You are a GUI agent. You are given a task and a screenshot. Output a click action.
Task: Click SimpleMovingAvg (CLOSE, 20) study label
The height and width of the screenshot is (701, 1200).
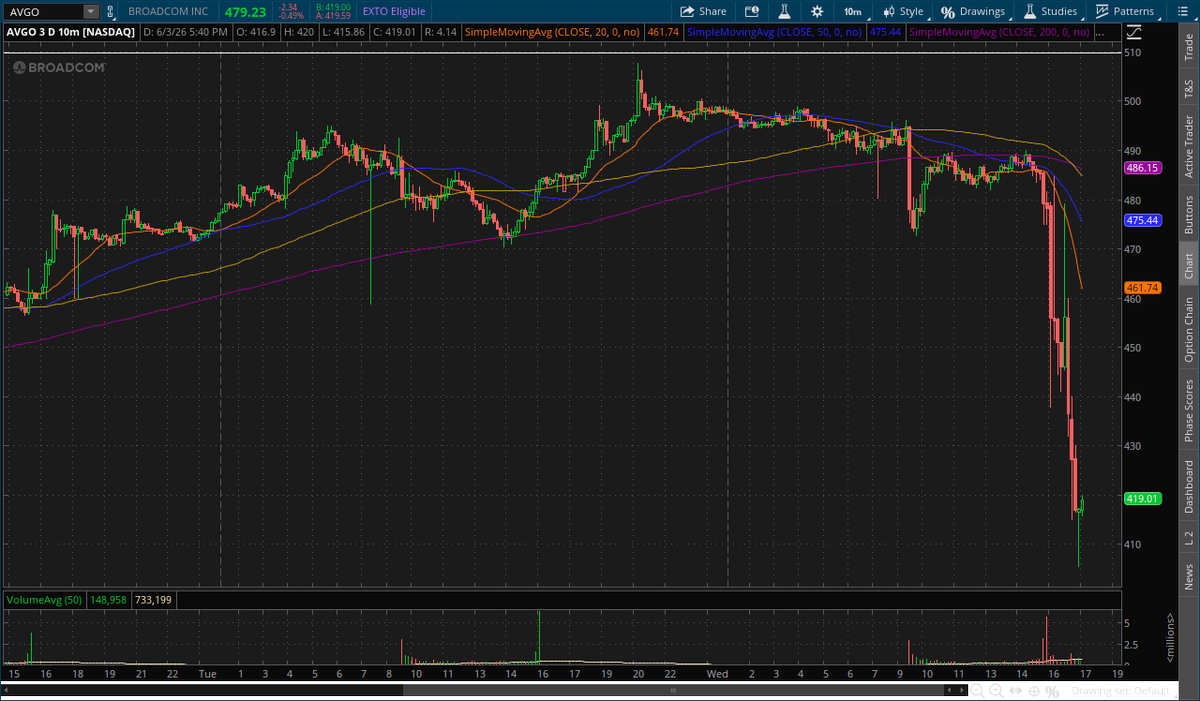554,32
